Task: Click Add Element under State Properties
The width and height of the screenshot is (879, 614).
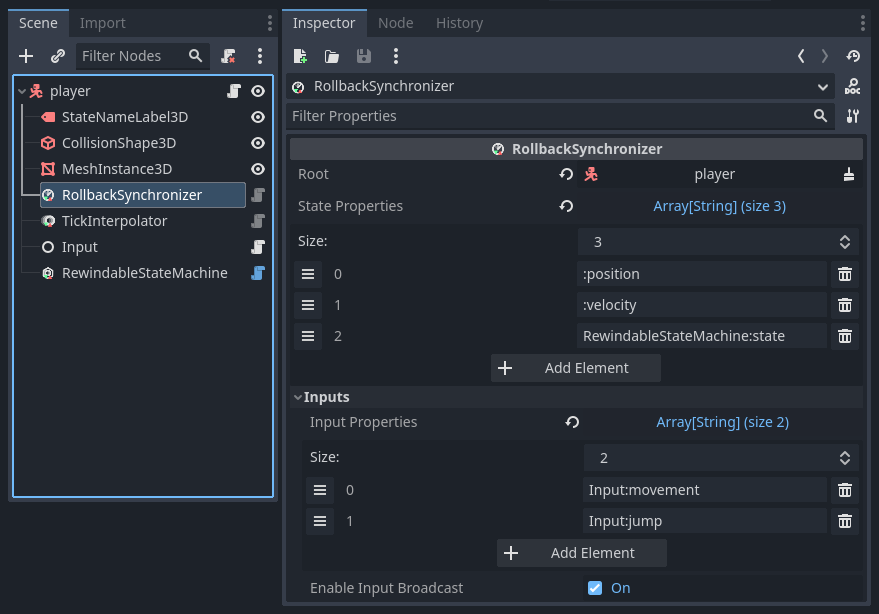Action: coord(575,368)
